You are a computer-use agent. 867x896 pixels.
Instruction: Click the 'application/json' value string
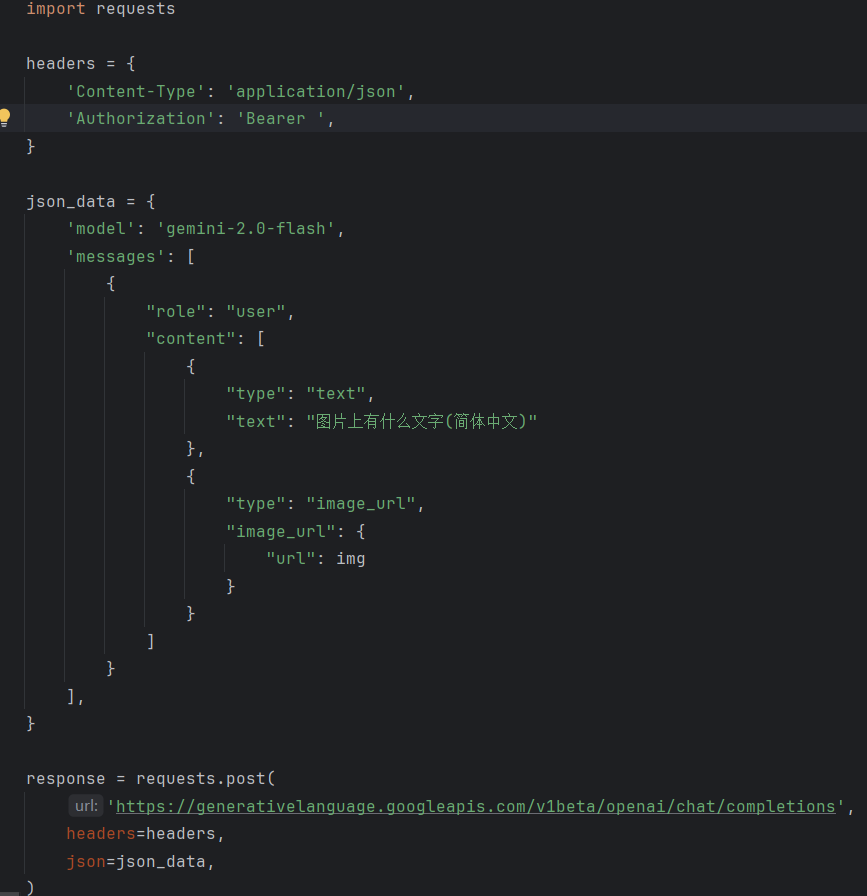click(x=315, y=91)
